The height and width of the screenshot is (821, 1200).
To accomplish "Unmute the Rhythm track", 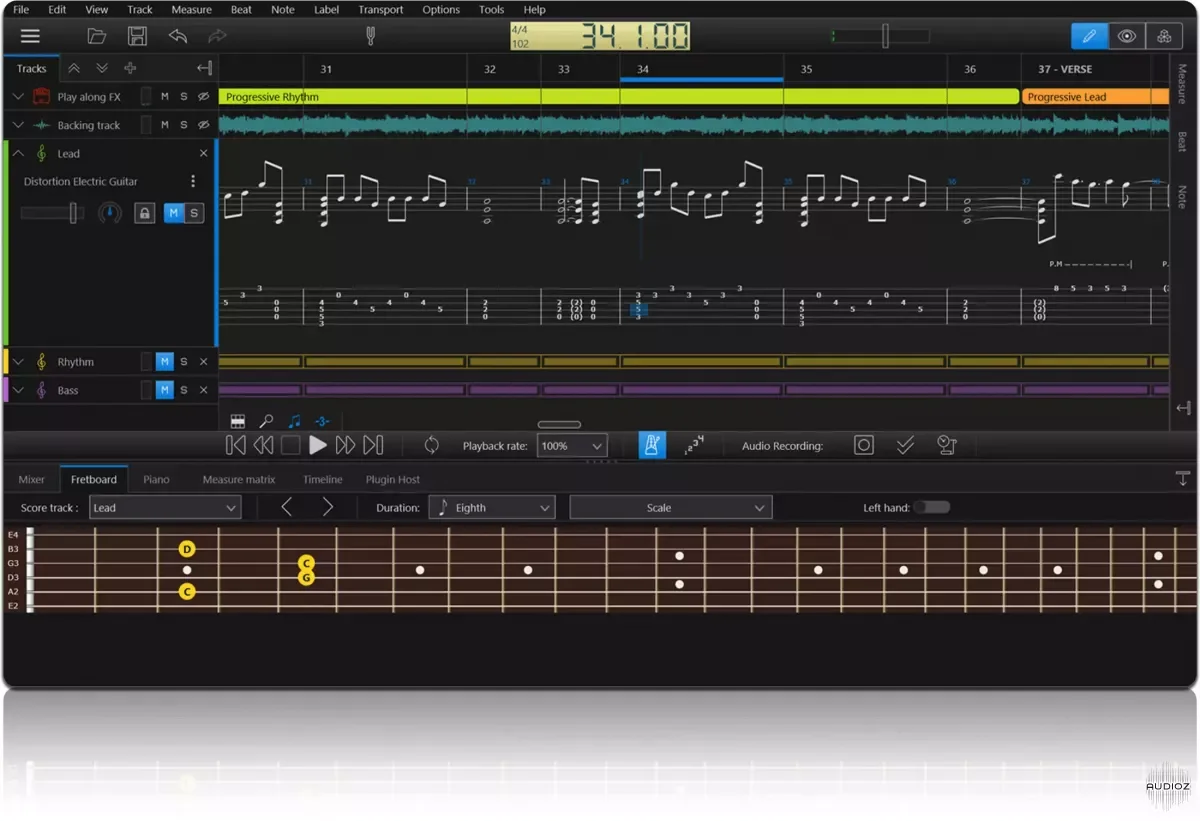I will point(165,362).
